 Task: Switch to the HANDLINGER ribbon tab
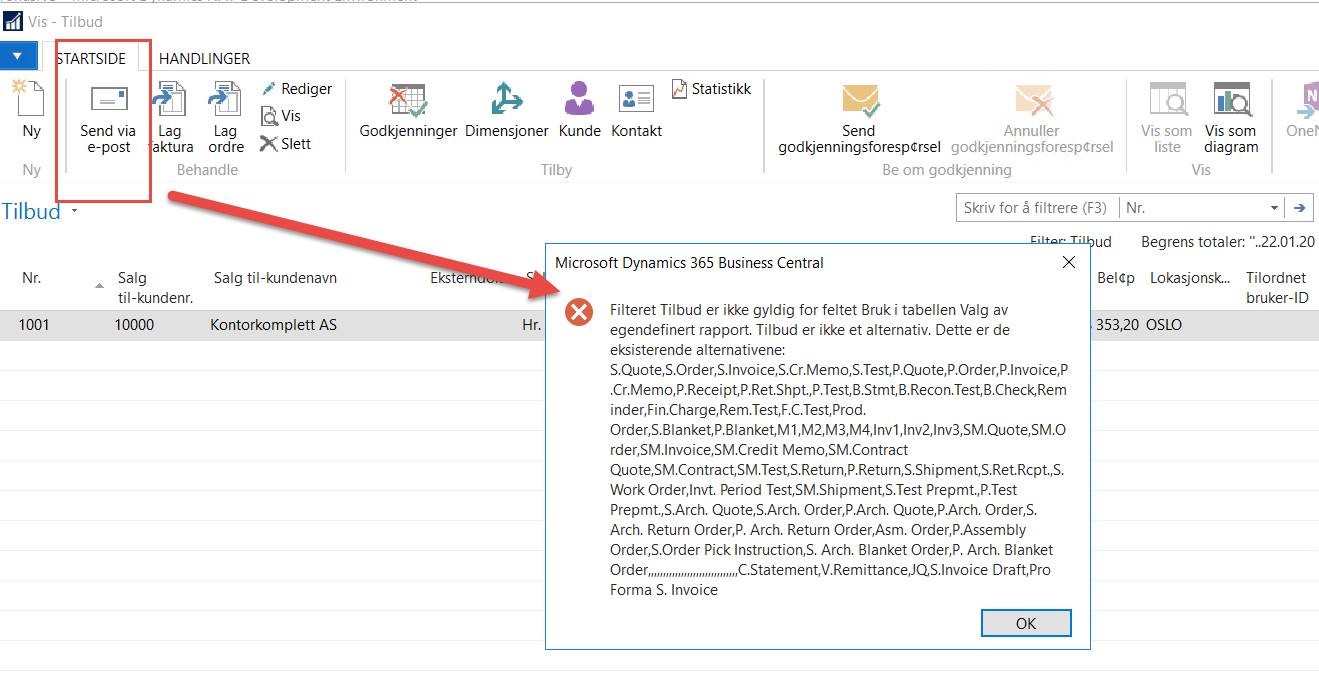coord(203,57)
